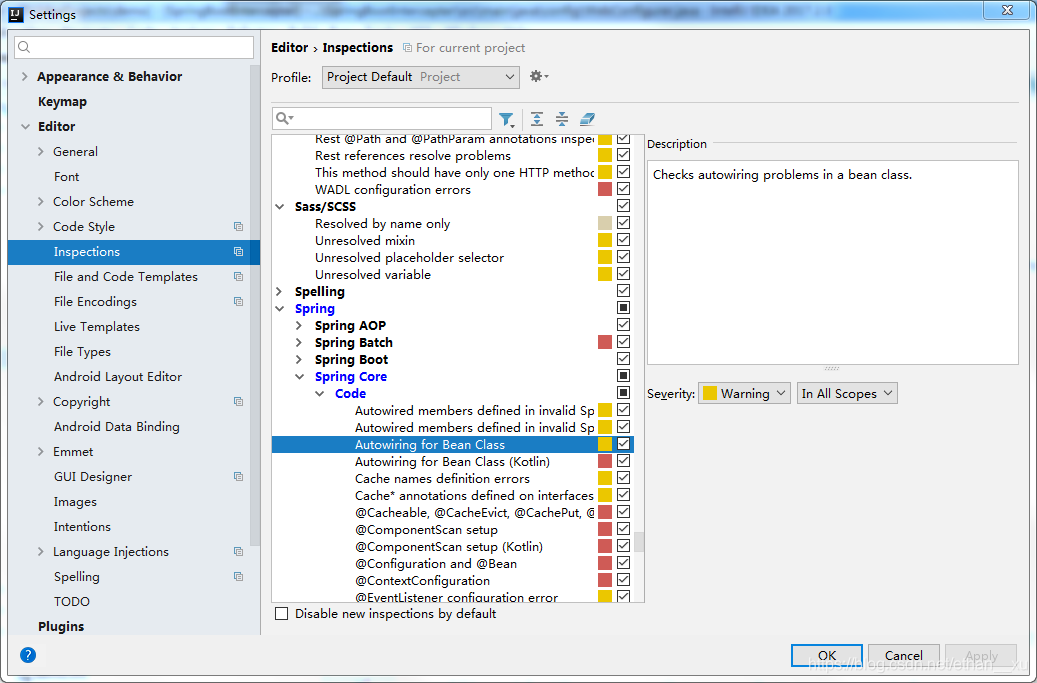Click the settings search field

134,47
